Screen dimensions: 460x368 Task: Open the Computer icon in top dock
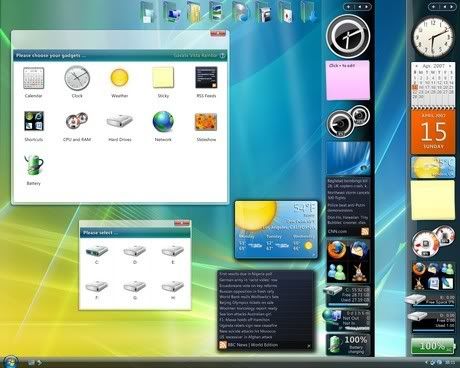pos(172,13)
